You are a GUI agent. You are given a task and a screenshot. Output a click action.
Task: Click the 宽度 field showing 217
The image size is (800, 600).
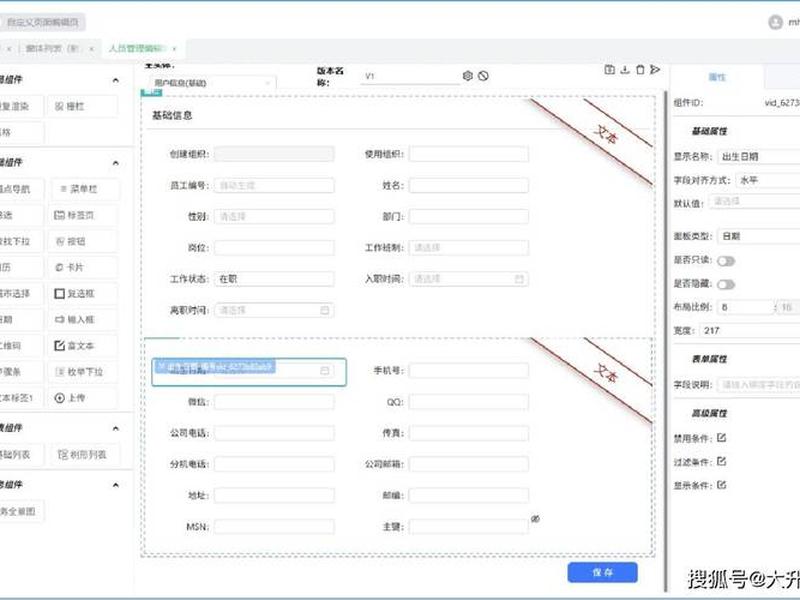pos(750,331)
